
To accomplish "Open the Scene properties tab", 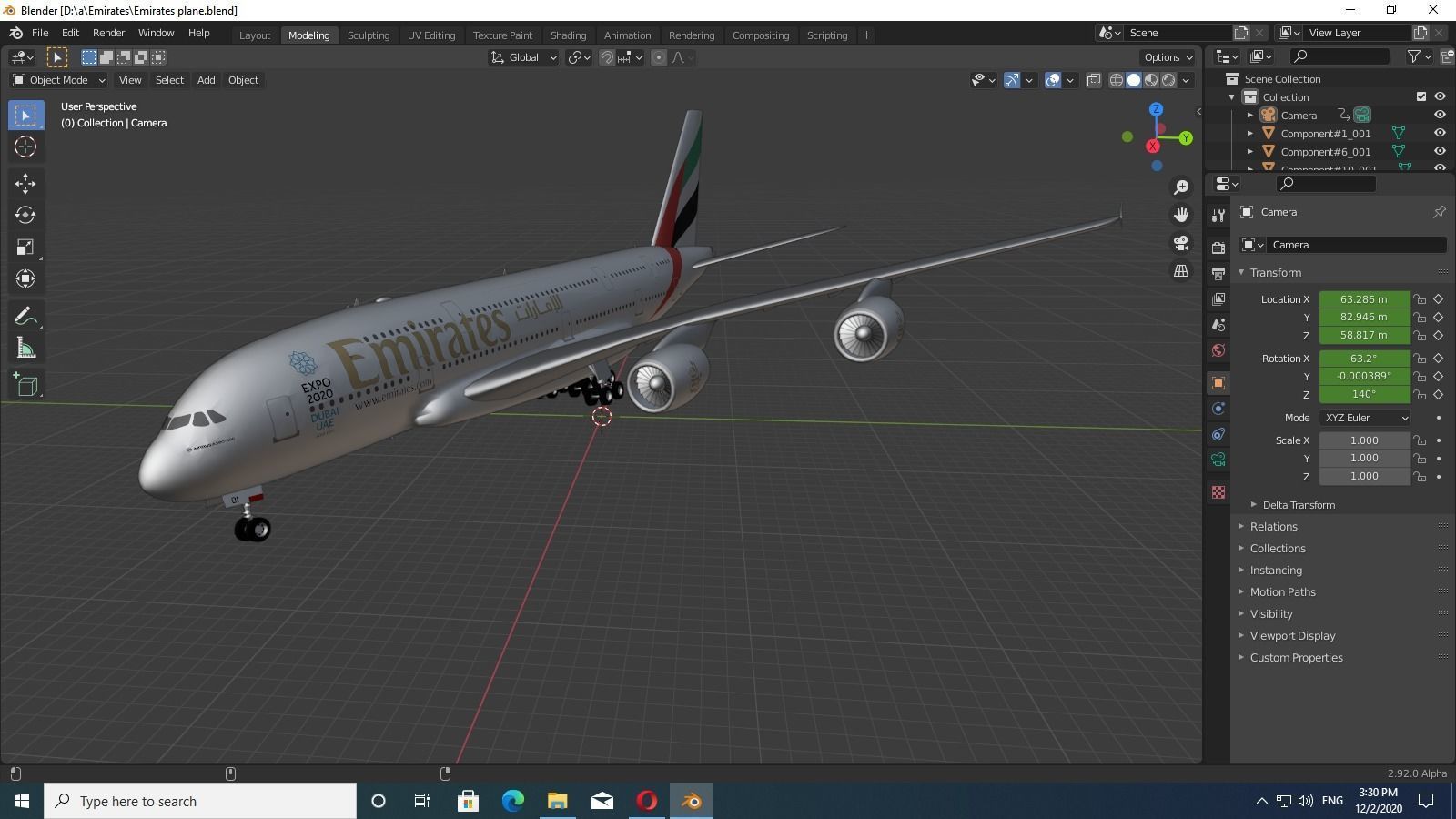I will point(1218,325).
